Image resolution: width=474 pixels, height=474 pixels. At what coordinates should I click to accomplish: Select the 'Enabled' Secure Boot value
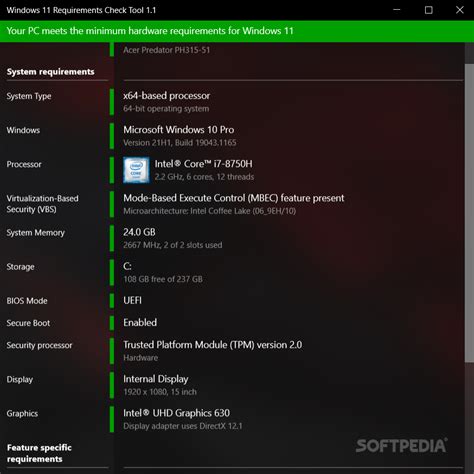140,323
